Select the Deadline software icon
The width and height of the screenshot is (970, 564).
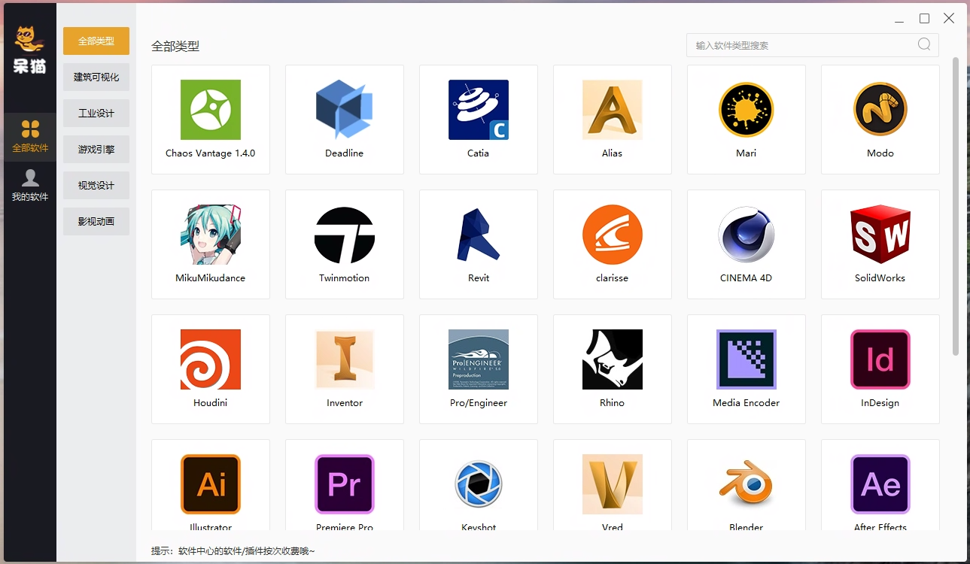344,109
